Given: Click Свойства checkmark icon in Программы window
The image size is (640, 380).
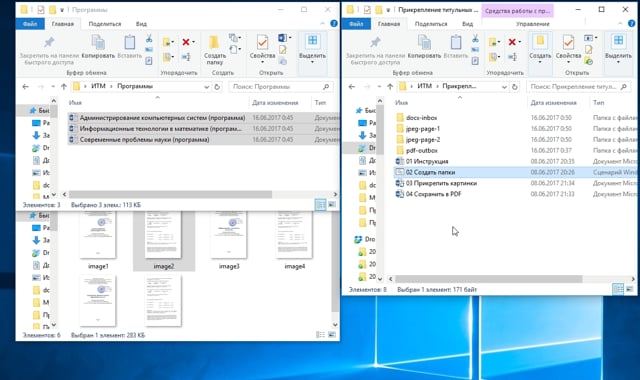Looking at the screenshot, I should click(x=262, y=42).
